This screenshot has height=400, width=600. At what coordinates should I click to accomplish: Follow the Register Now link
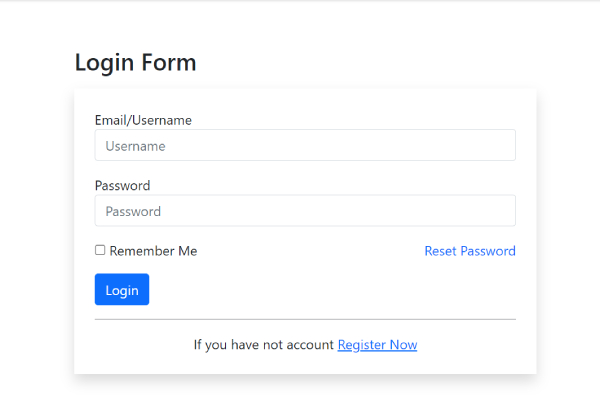click(x=377, y=344)
